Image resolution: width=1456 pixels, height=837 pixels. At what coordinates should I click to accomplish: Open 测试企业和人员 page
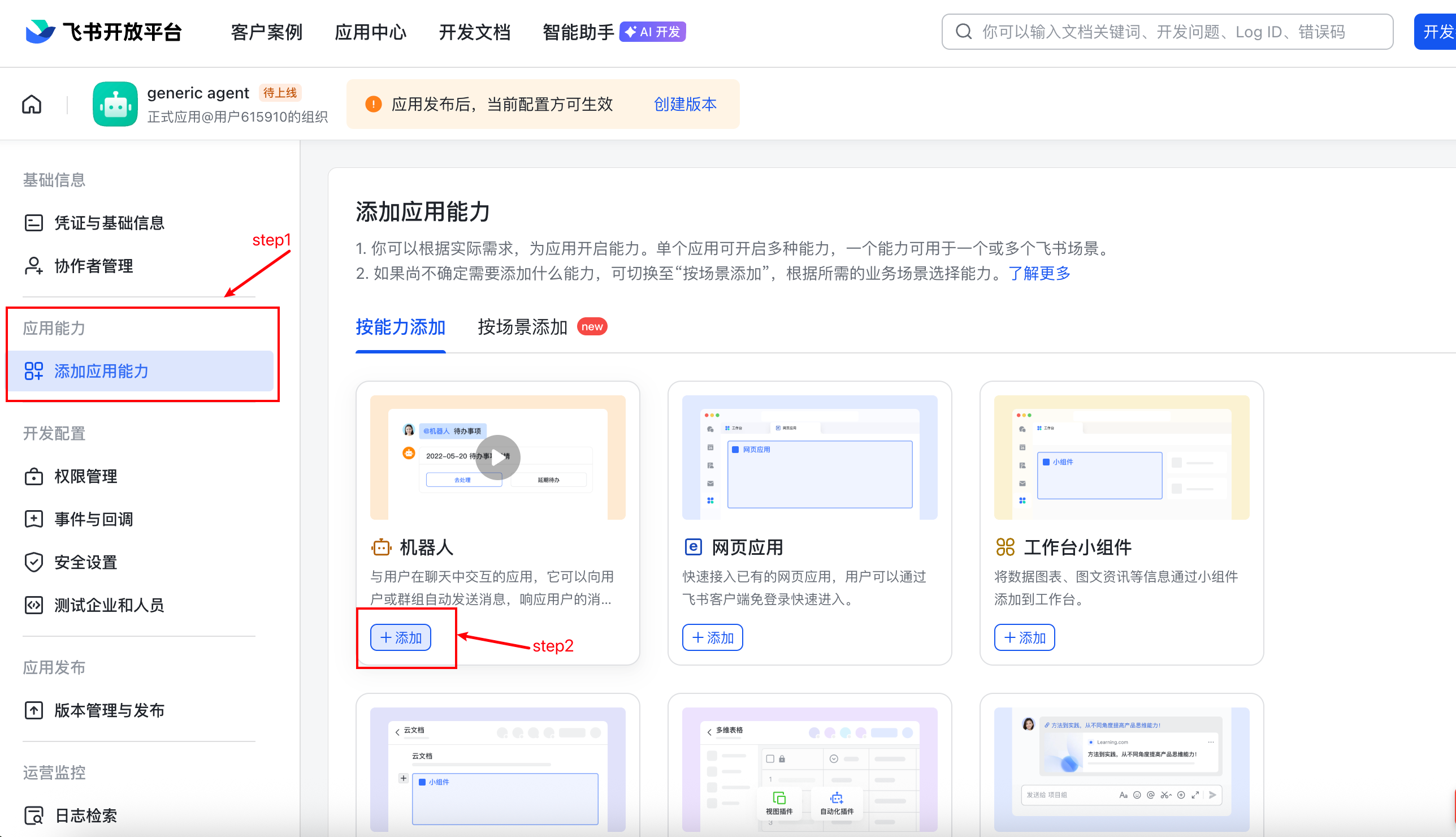click(109, 605)
